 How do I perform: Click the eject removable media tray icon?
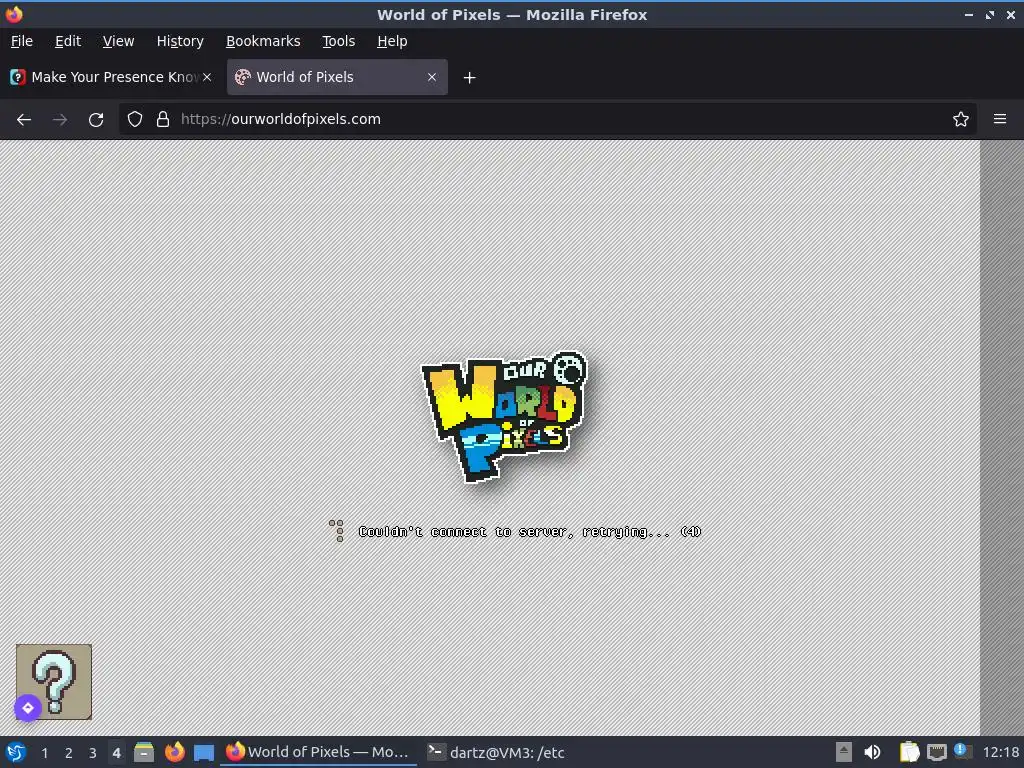pyautogui.click(x=844, y=752)
